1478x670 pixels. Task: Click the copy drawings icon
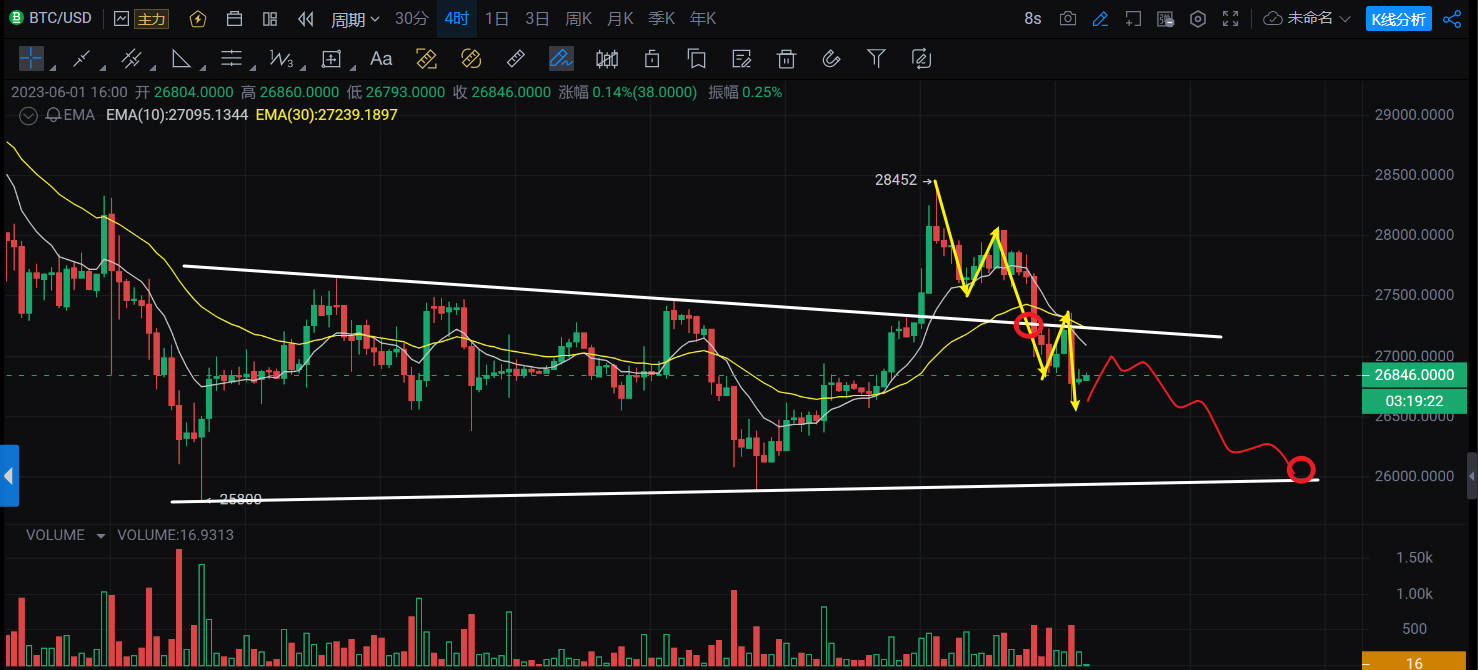coord(697,59)
